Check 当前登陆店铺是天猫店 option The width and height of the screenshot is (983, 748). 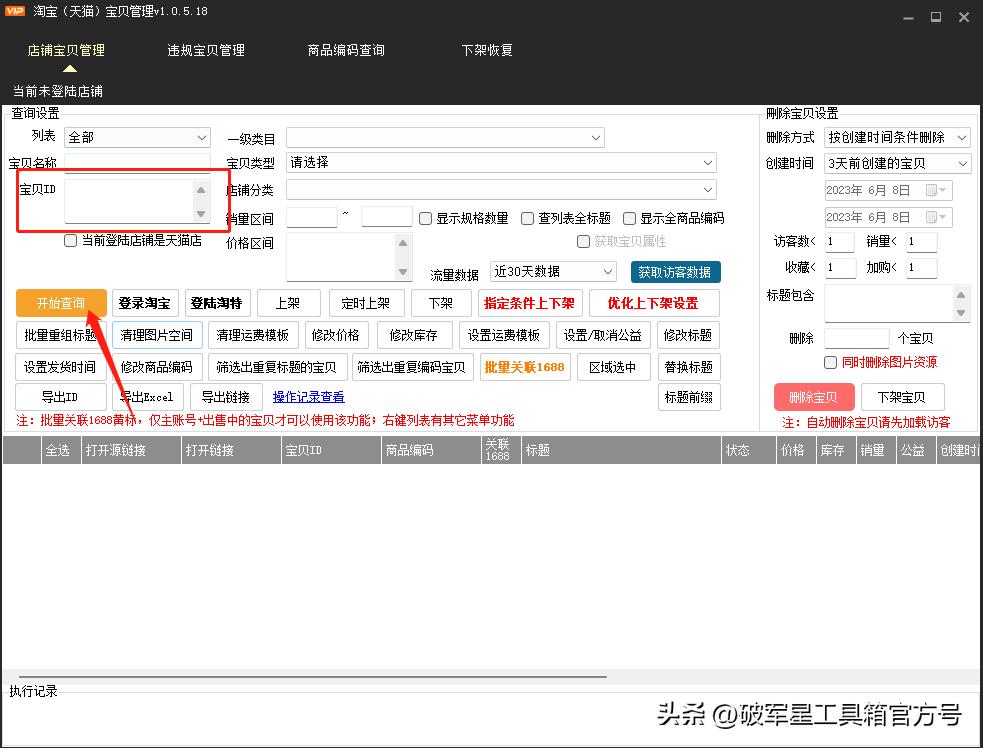click(x=69, y=240)
